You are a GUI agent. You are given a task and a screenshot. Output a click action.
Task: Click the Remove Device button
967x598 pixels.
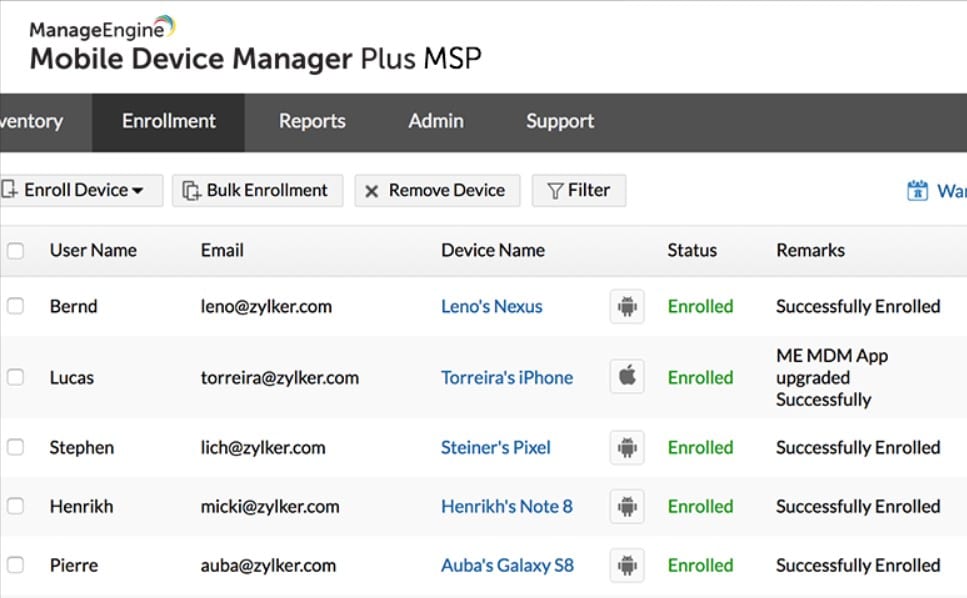pos(437,190)
